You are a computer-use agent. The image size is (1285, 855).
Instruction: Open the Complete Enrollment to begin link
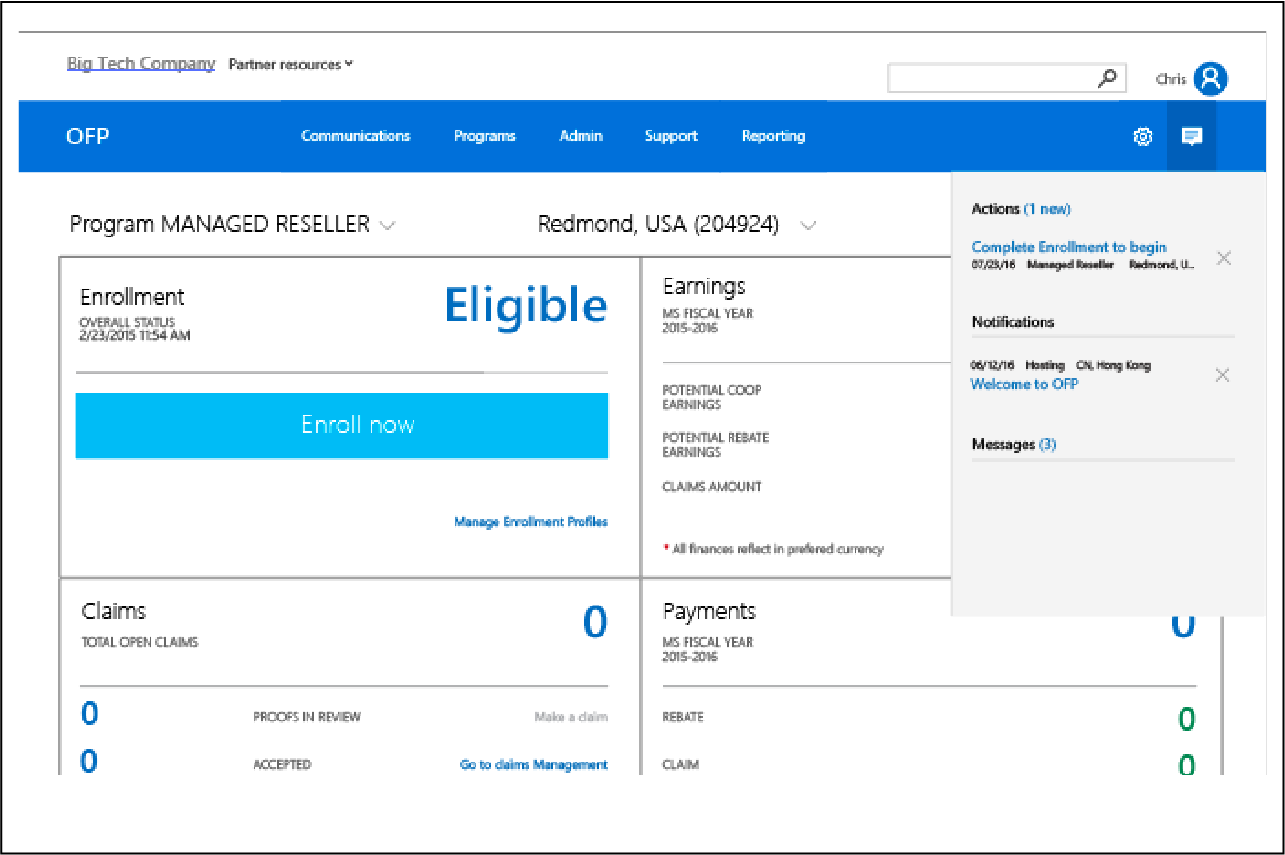(x=1068, y=247)
